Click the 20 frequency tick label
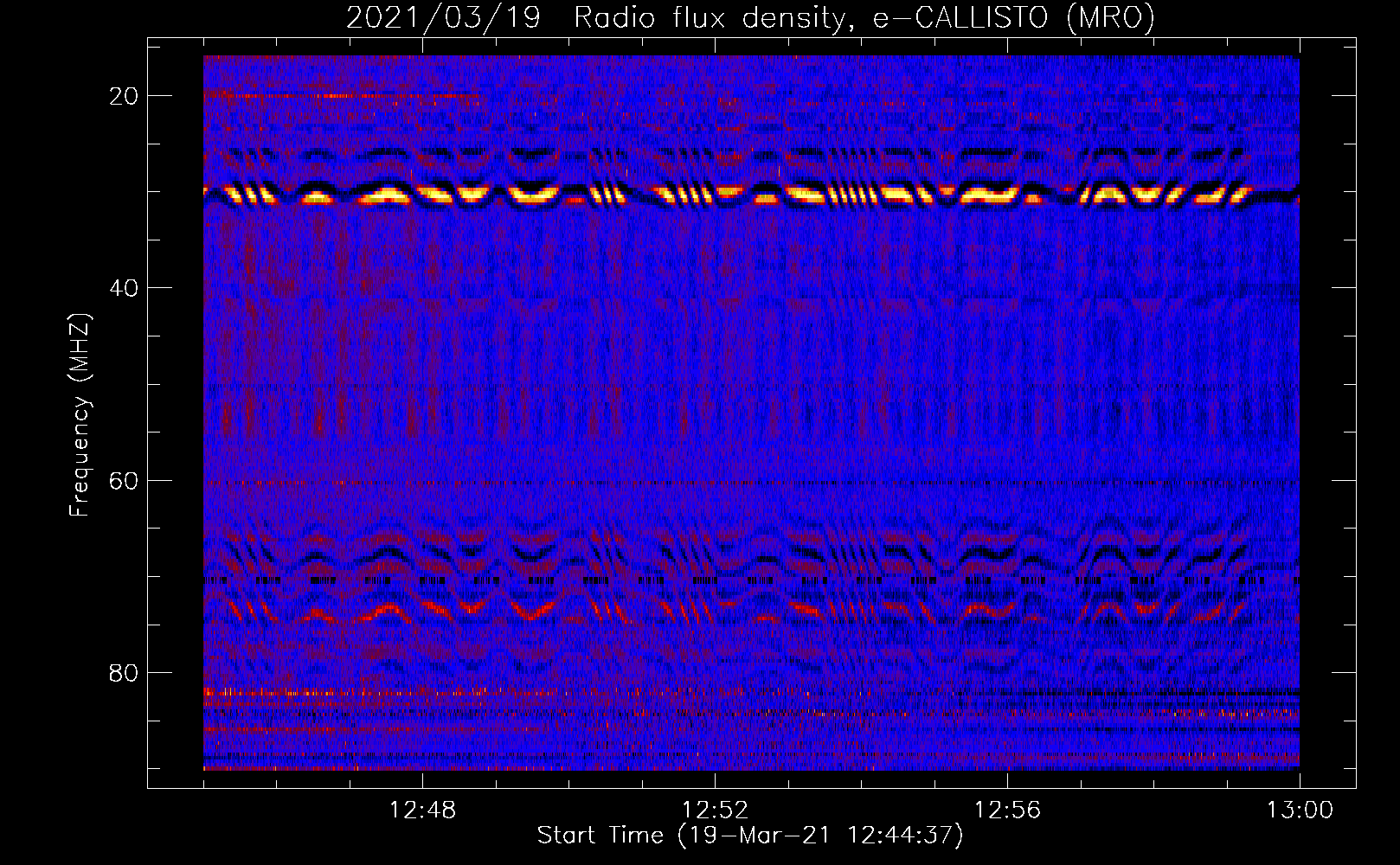The image size is (1400, 865). (x=125, y=96)
